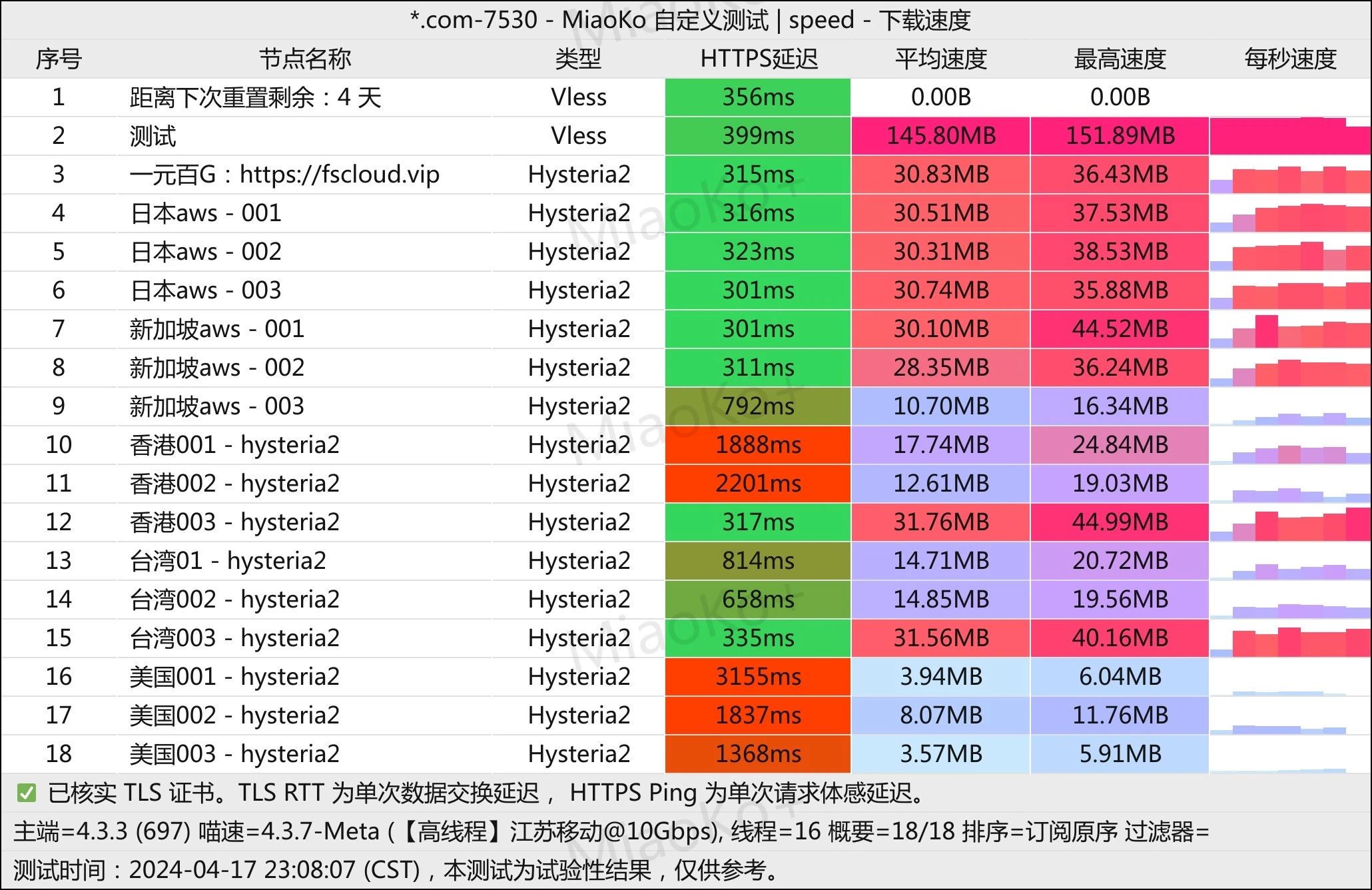Click the per-second speed chart for row 2
Image resolution: width=1372 pixels, height=890 pixels.
tap(1290, 136)
